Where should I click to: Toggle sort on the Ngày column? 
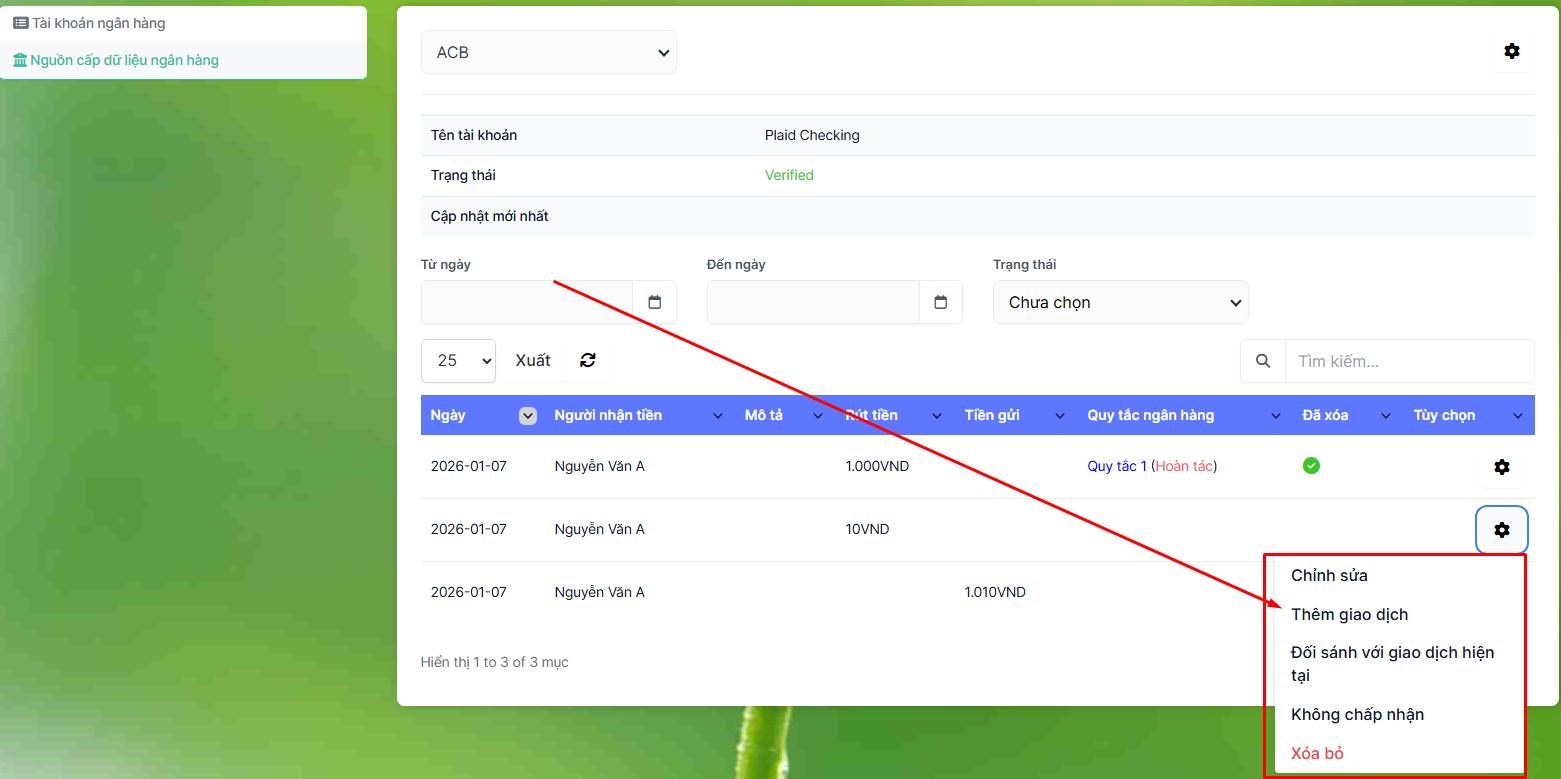[528, 416]
